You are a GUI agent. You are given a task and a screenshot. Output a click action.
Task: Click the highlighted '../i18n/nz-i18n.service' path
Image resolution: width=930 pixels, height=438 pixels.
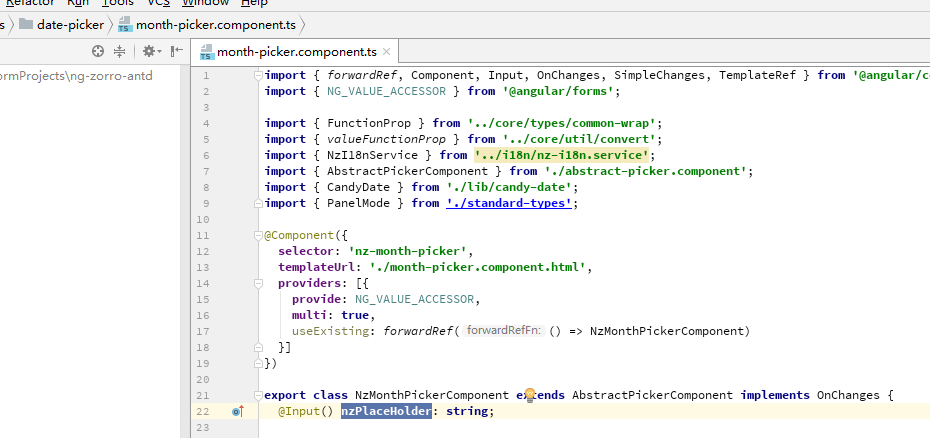(561, 155)
